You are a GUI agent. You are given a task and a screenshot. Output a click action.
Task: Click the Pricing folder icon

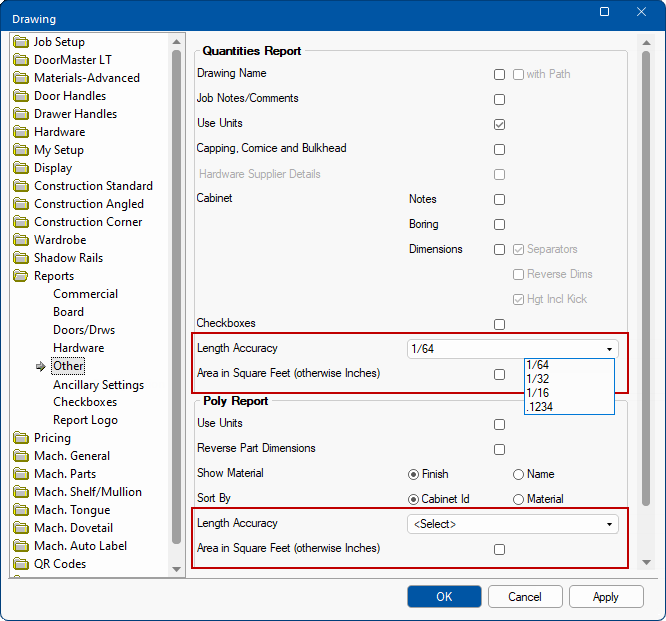(x=21, y=438)
